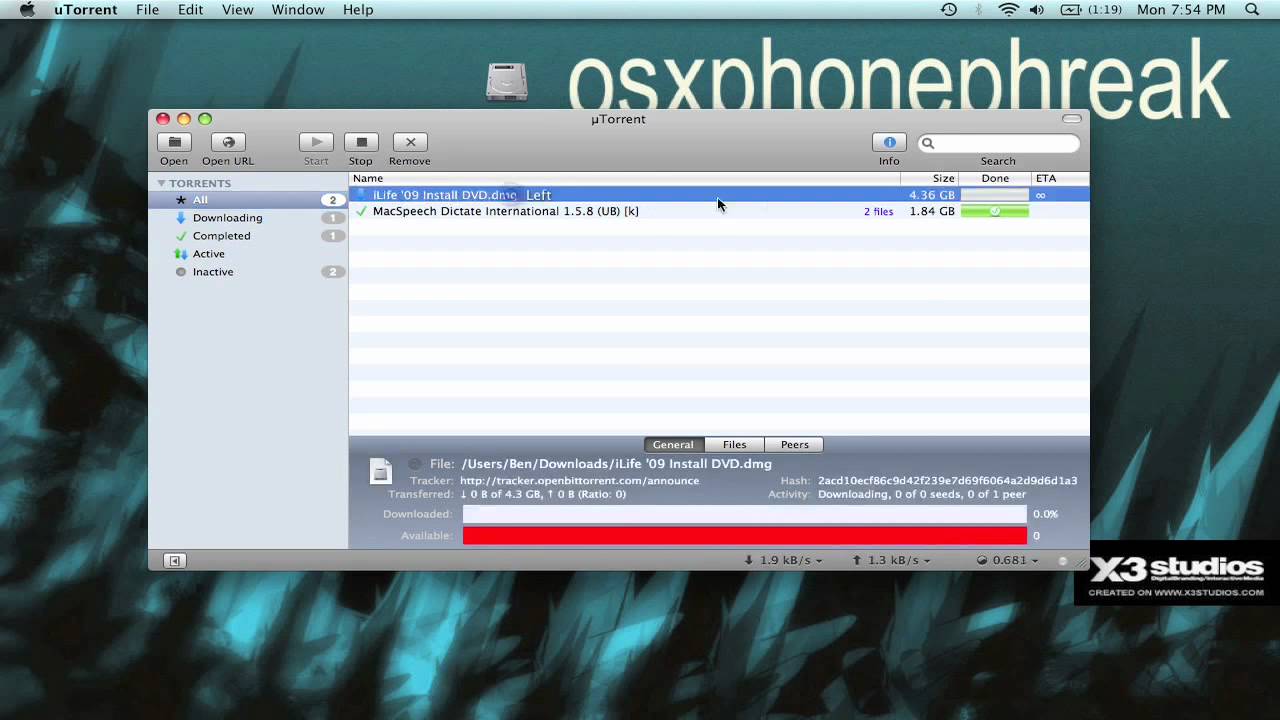Image resolution: width=1280 pixels, height=720 pixels.
Task: Collapse the TORRENTS sidebar group
Action: (x=161, y=183)
